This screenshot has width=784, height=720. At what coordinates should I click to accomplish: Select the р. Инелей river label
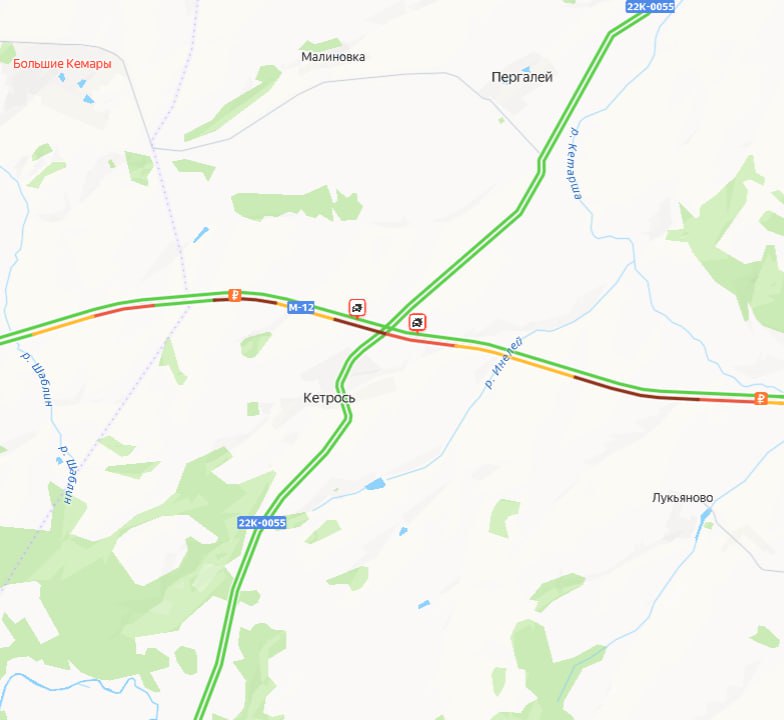[504, 363]
